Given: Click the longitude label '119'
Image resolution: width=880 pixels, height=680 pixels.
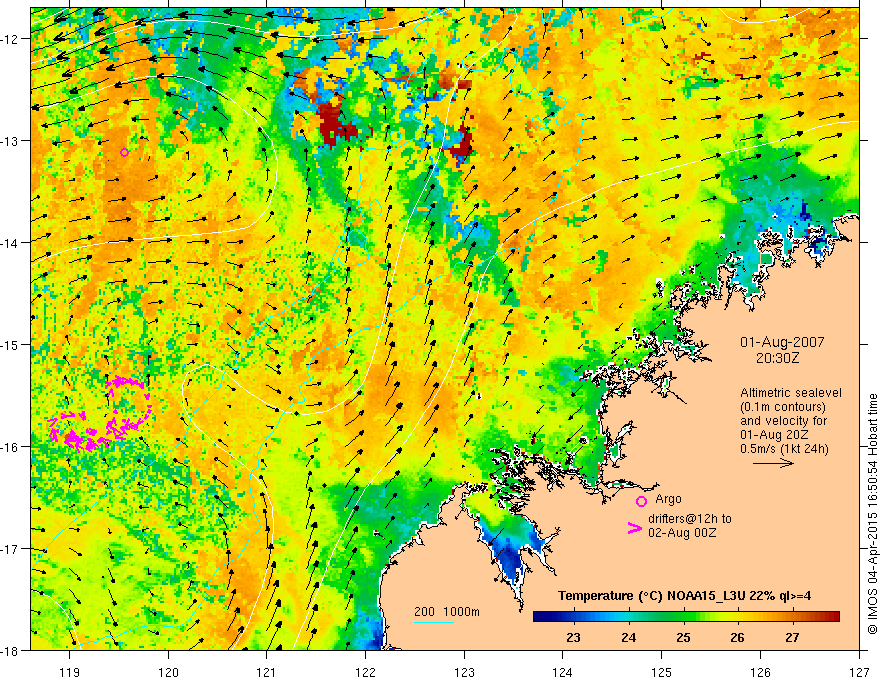Looking at the screenshot, I should [70, 672].
